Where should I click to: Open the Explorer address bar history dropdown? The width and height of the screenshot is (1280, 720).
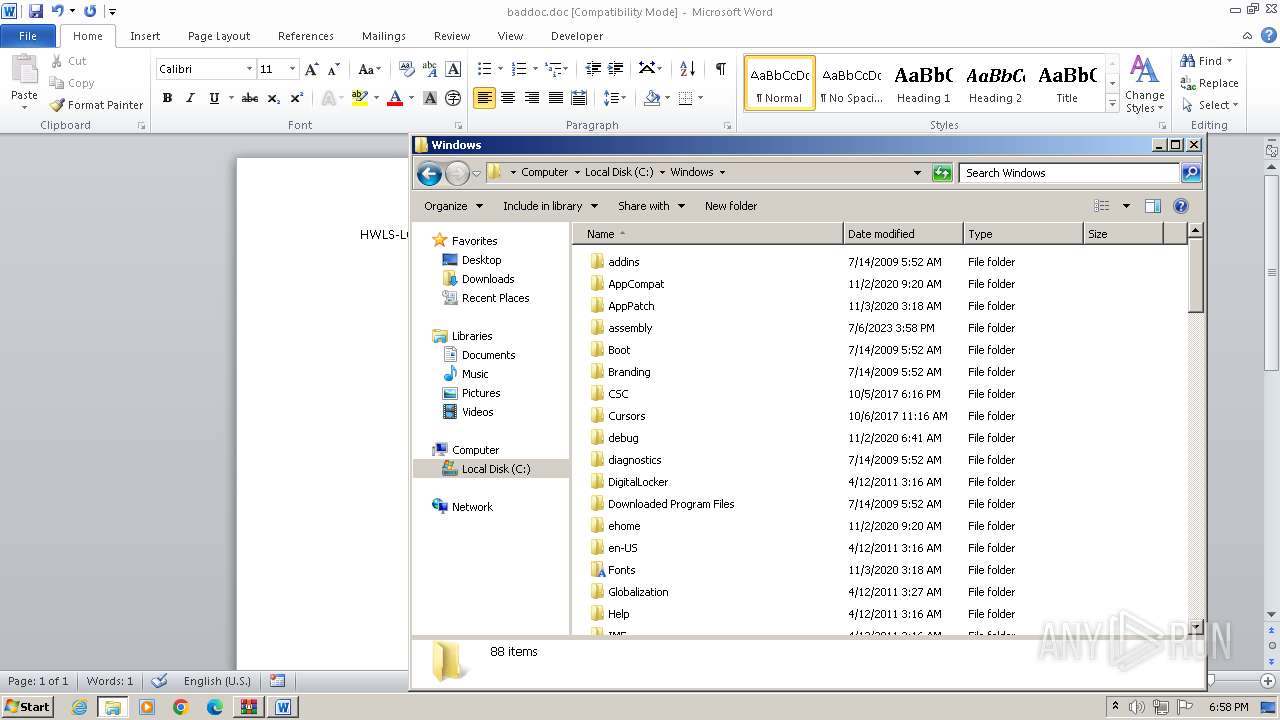(917, 173)
